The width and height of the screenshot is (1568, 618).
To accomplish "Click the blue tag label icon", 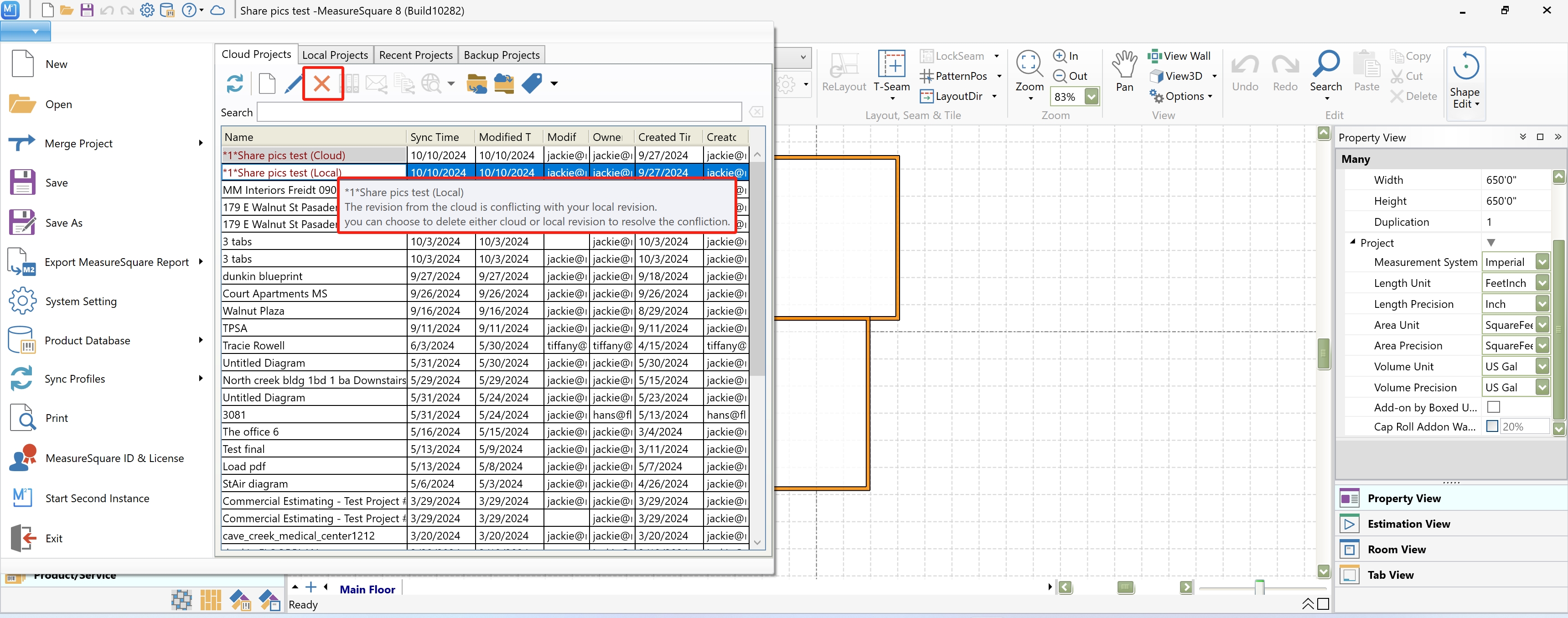I will [532, 83].
